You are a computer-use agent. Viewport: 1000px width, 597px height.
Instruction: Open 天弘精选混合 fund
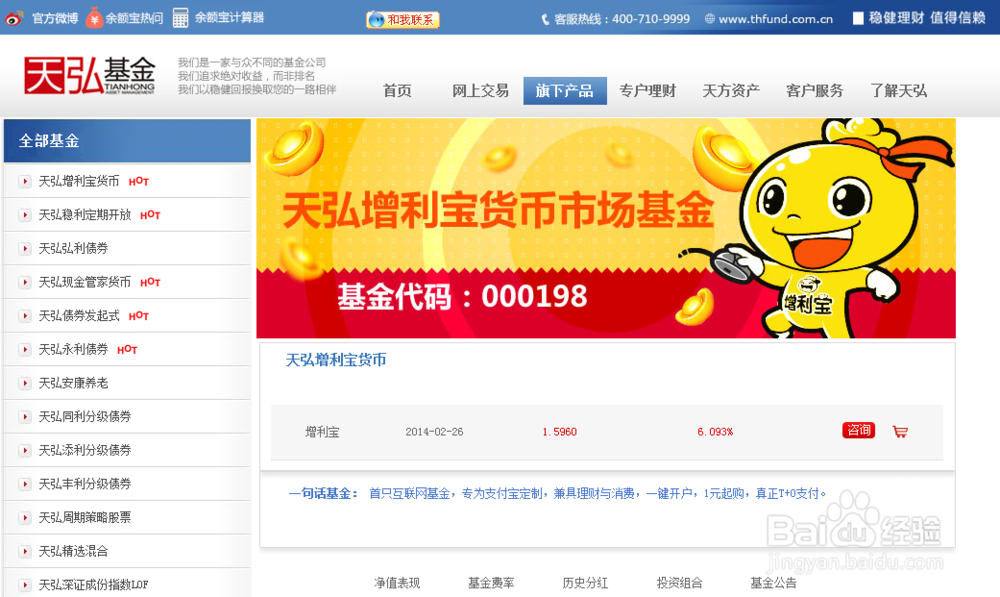pos(73,551)
